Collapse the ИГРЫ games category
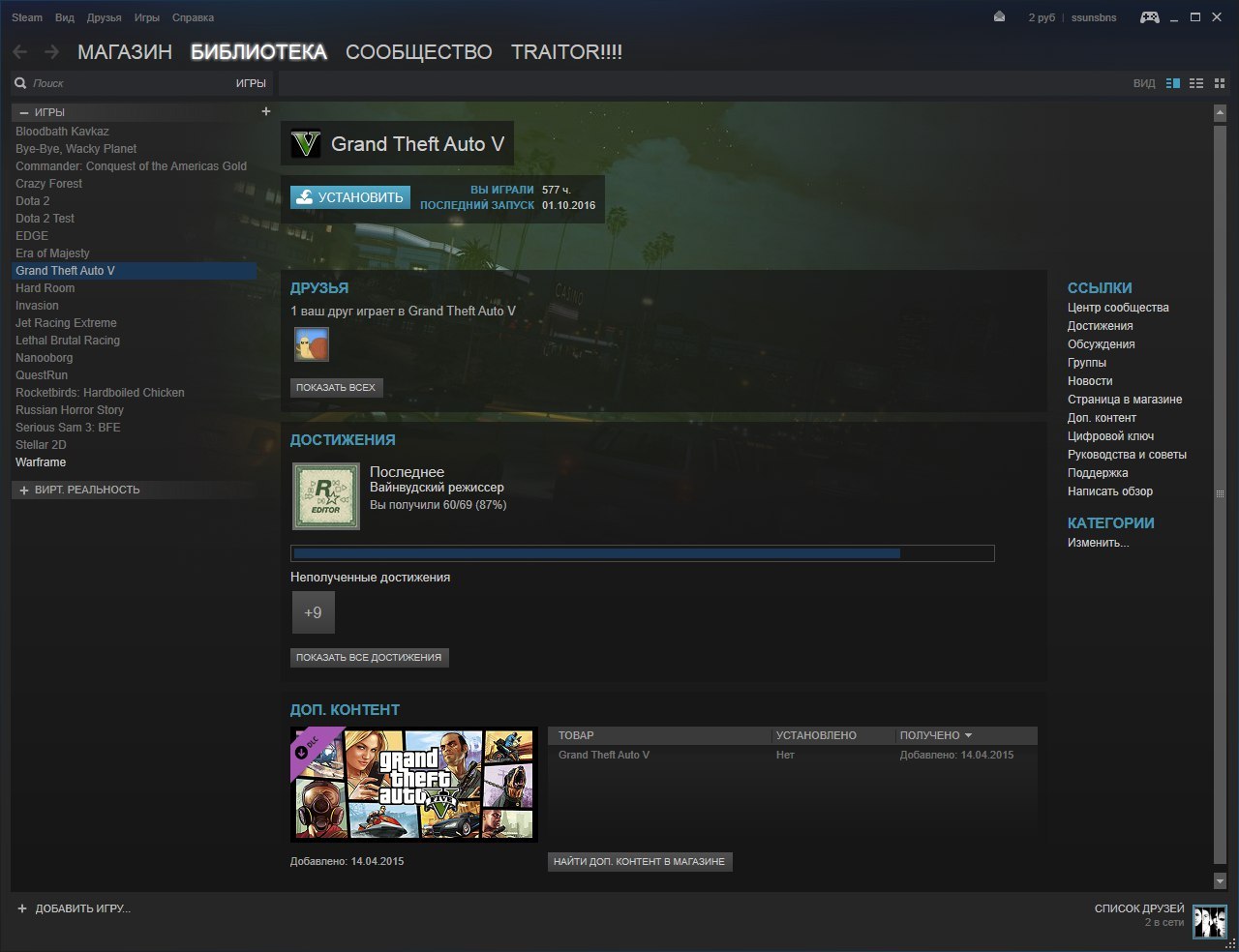 click(24, 112)
